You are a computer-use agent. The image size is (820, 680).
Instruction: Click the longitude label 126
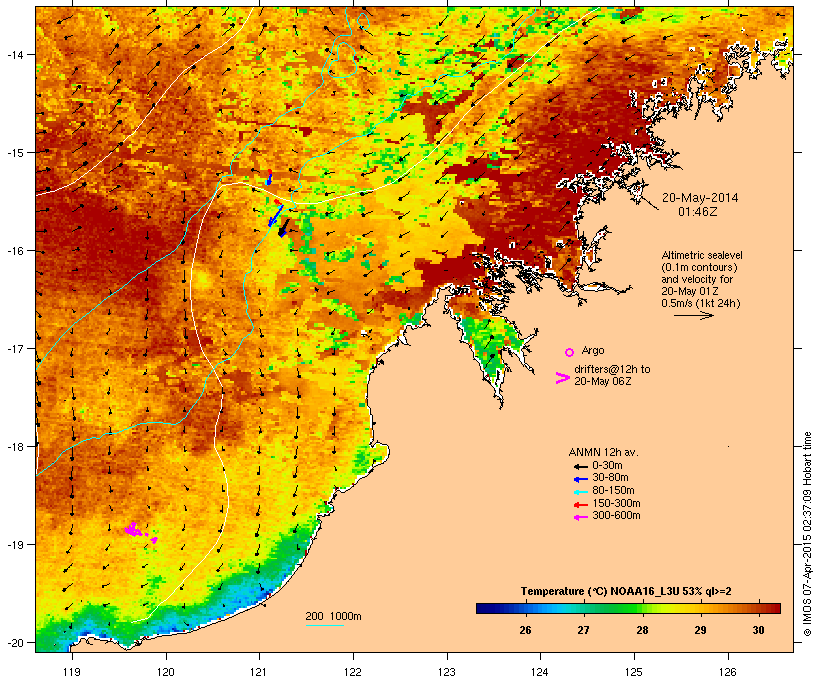pos(727,672)
